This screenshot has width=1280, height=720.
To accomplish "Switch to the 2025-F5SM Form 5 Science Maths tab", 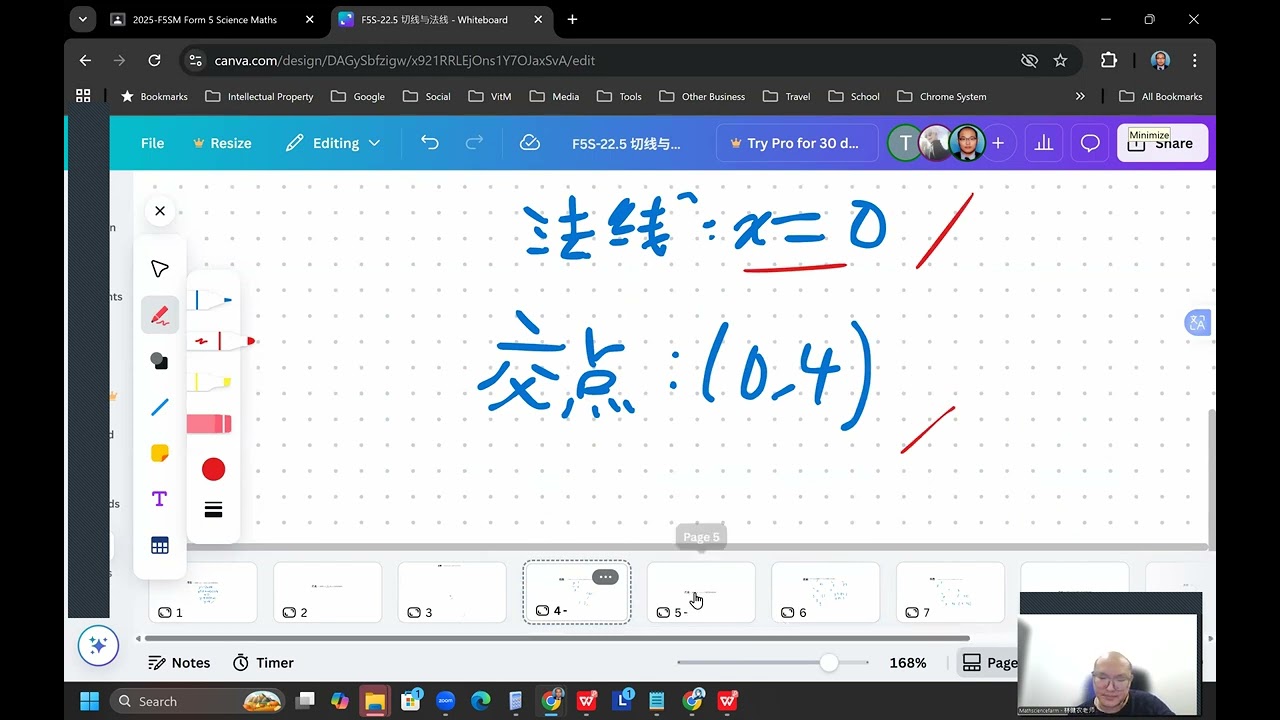I will coord(205,19).
